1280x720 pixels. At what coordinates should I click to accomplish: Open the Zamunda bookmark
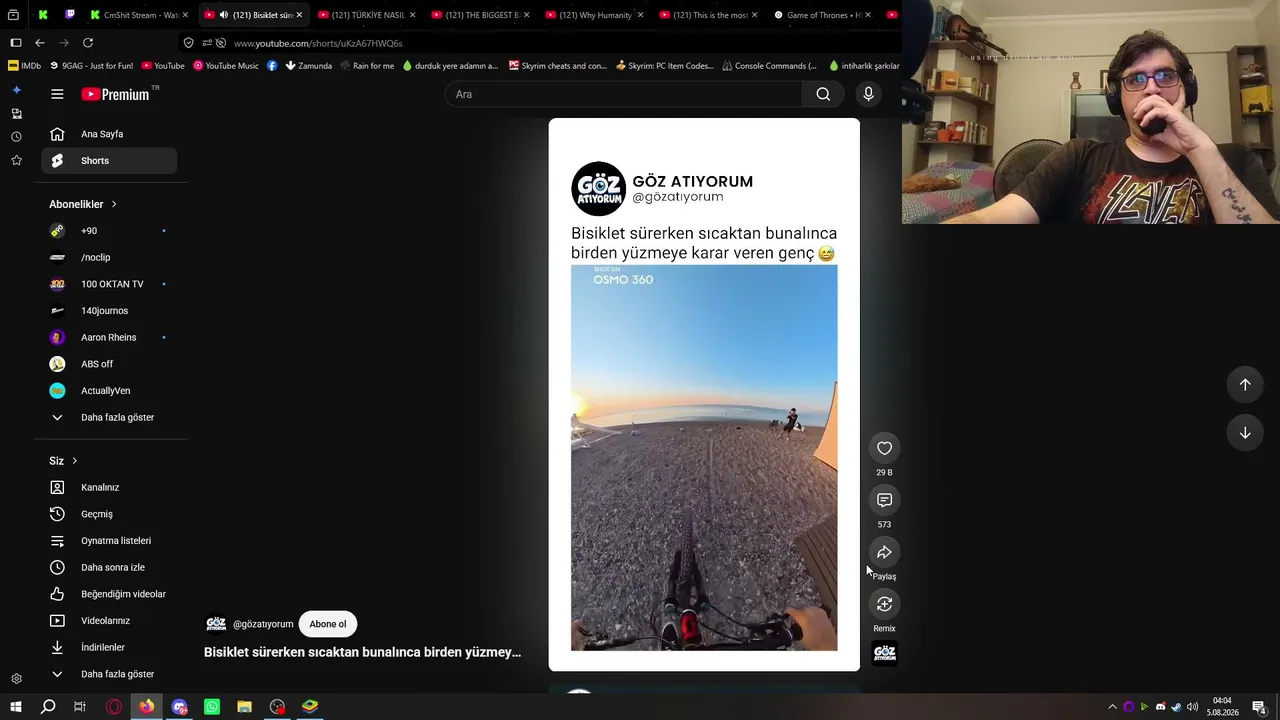[308, 66]
